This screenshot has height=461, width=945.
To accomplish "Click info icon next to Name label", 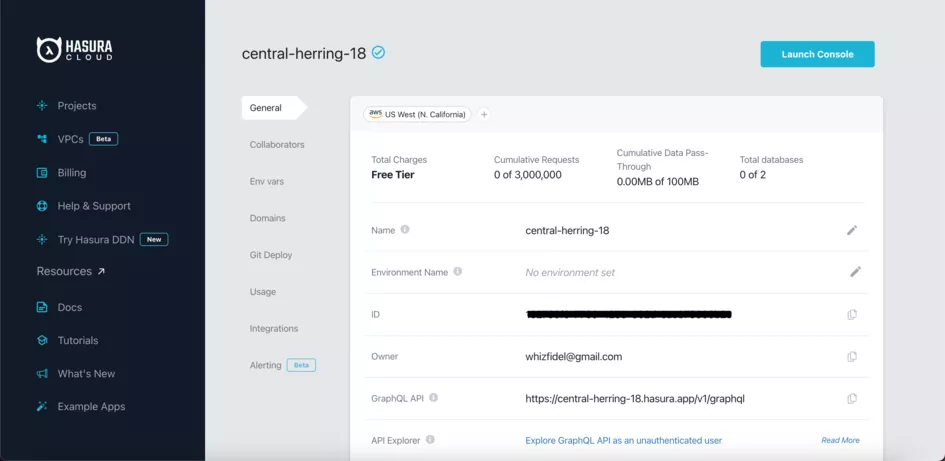I will click(x=405, y=230).
